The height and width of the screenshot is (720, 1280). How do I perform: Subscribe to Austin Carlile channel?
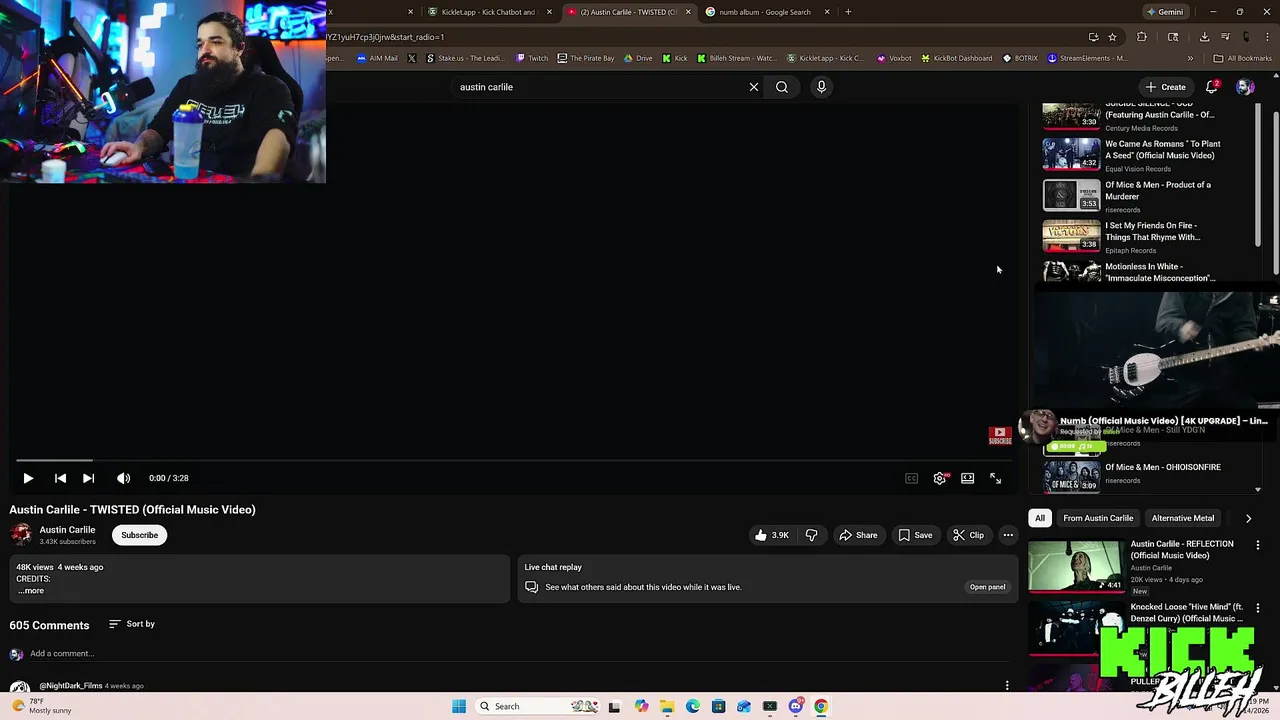pyautogui.click(x=139, y=535)
